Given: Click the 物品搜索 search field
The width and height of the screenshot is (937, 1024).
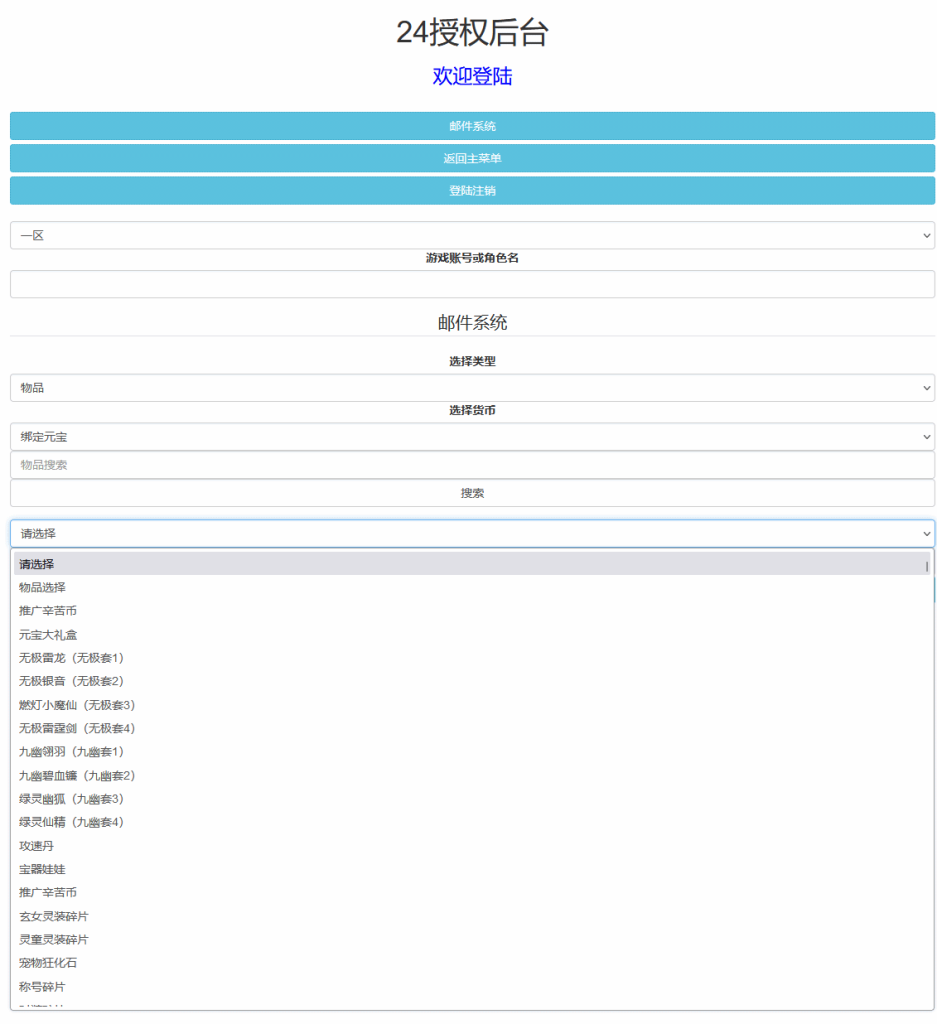Looking at the screenshot, I should click(x=472, y=465).
